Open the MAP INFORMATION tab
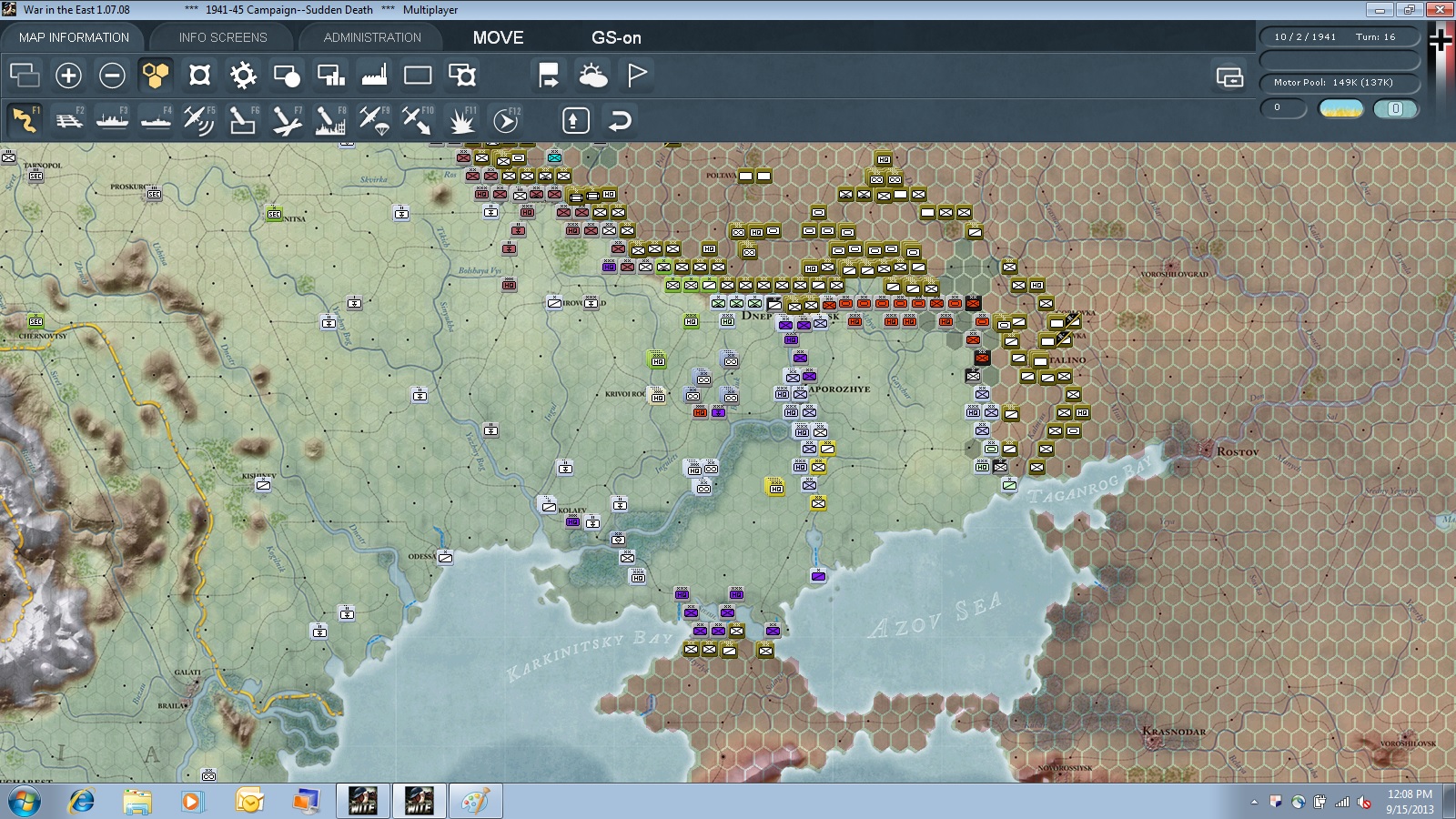The height and width of the screenshot is (819, 1456). click(x=74, y=37)
